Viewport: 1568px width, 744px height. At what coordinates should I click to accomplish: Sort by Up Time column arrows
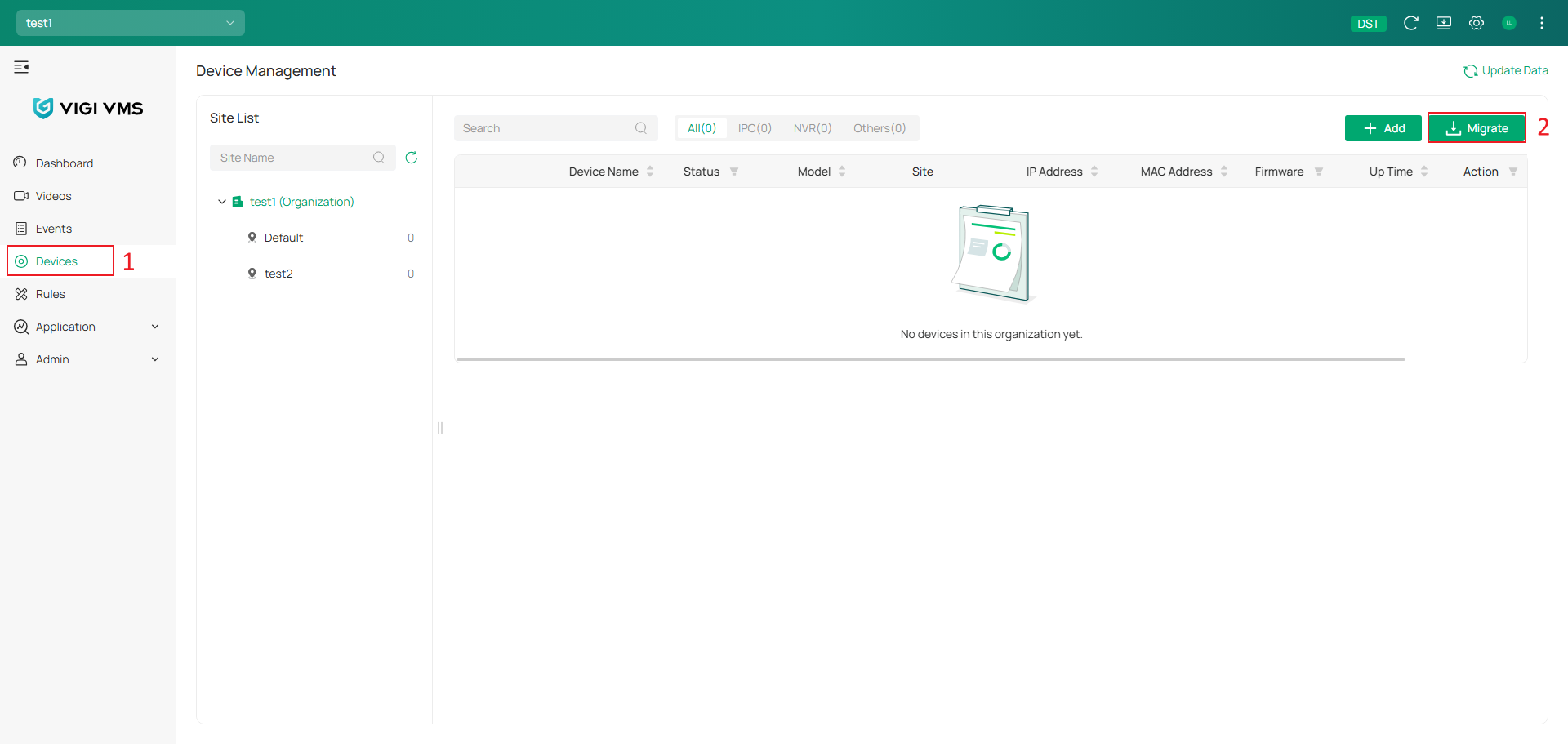click(1424, 172)
